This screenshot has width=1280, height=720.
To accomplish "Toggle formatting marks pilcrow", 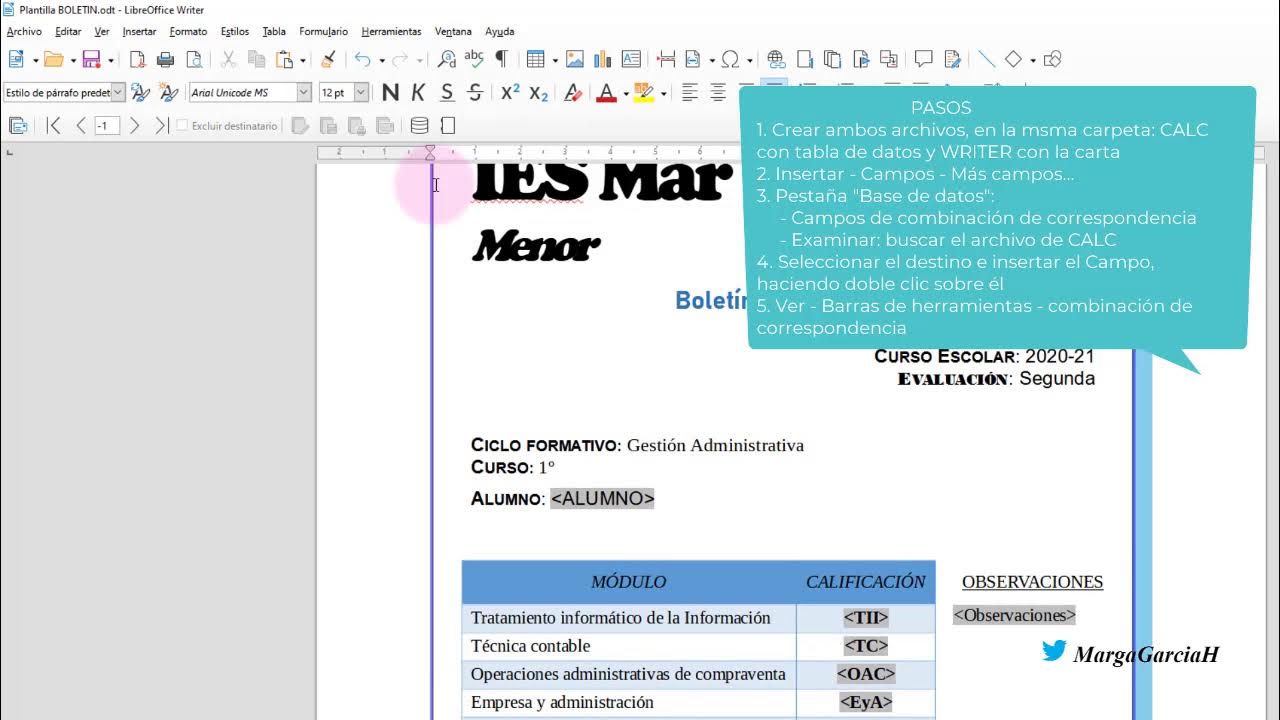I will [501, 60].
